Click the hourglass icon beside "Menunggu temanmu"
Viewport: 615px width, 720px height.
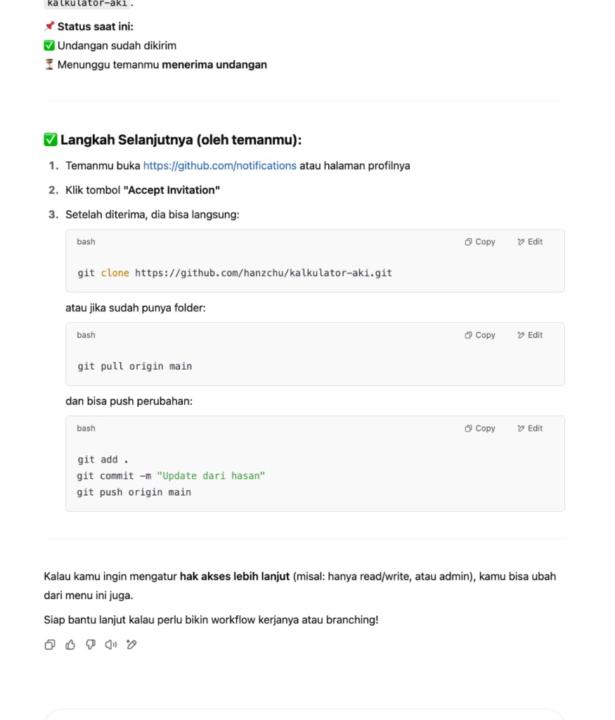coord(49,65)
